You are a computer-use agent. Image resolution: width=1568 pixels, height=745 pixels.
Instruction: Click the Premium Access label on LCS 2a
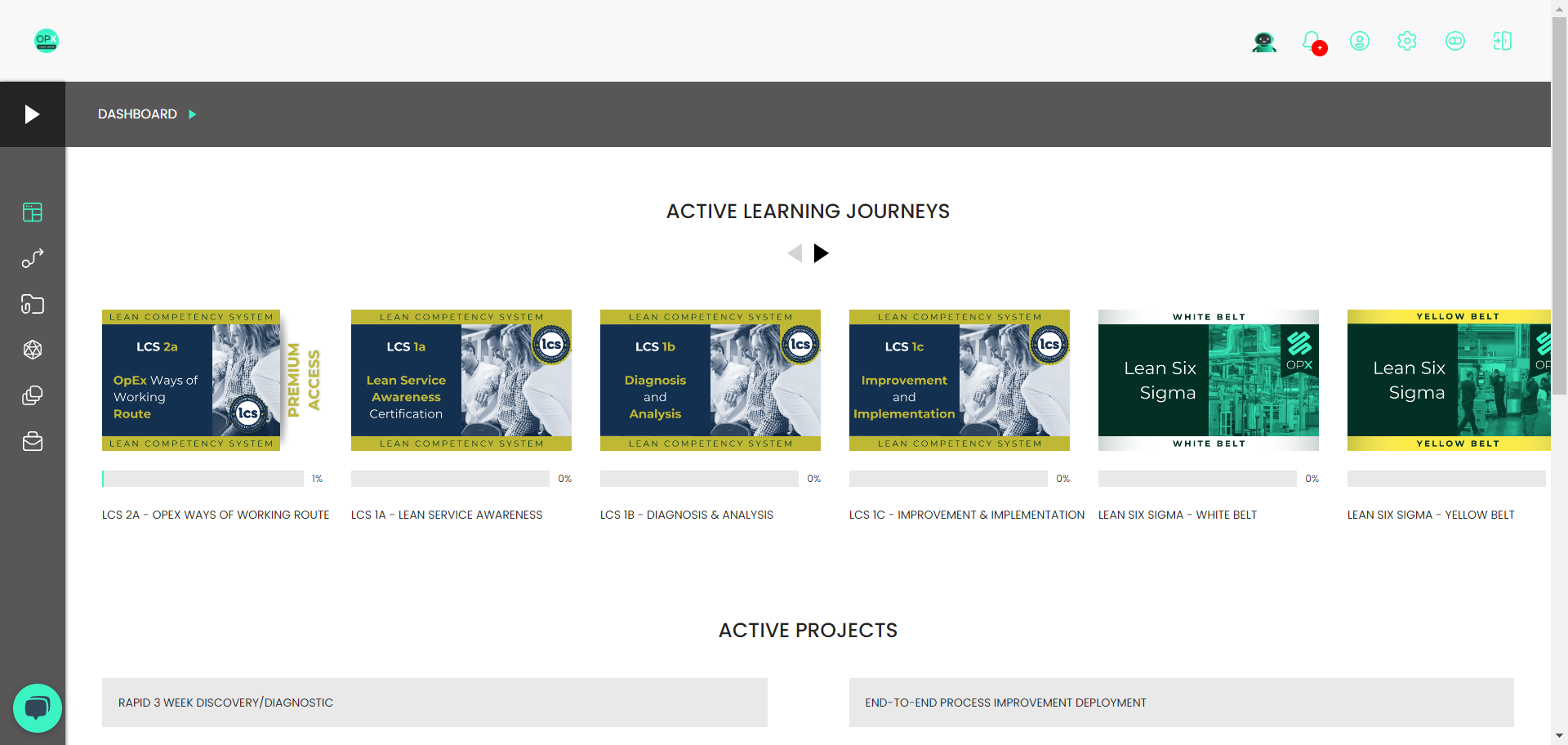[x=304, y=380]
